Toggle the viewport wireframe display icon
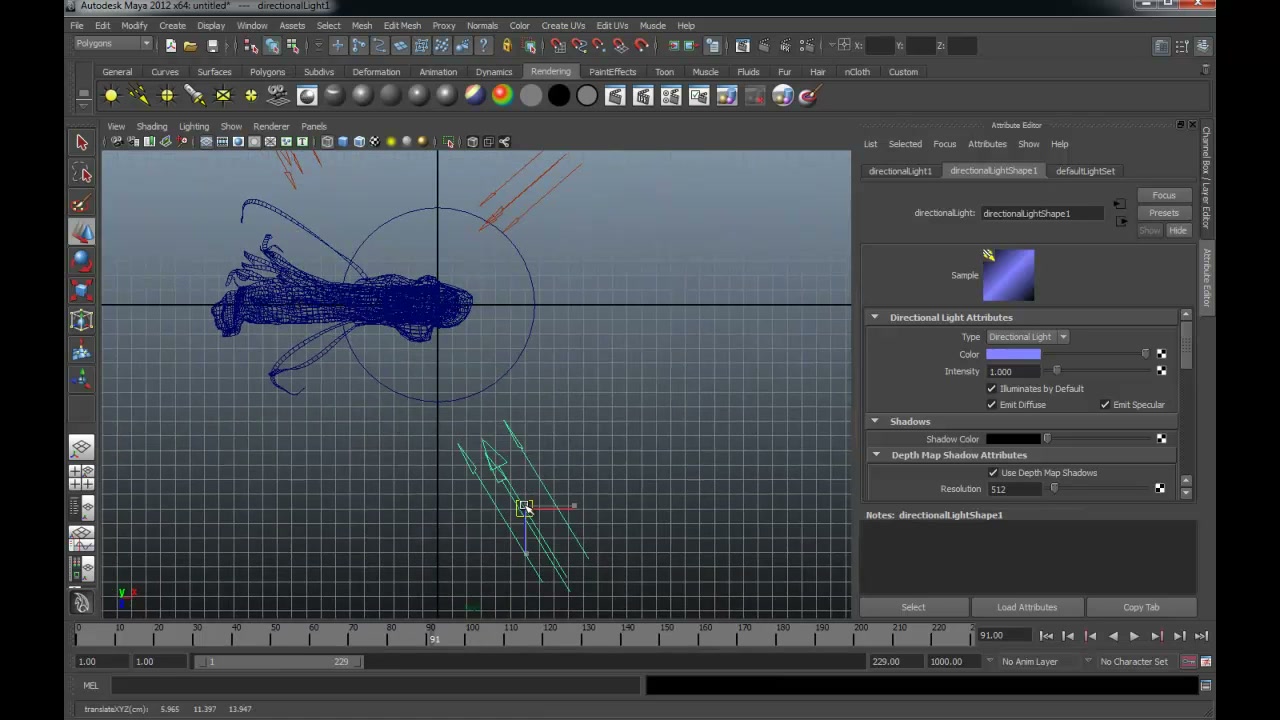Image resolution: width=1280 pixels, height=720 pixels. coord(327,142)
